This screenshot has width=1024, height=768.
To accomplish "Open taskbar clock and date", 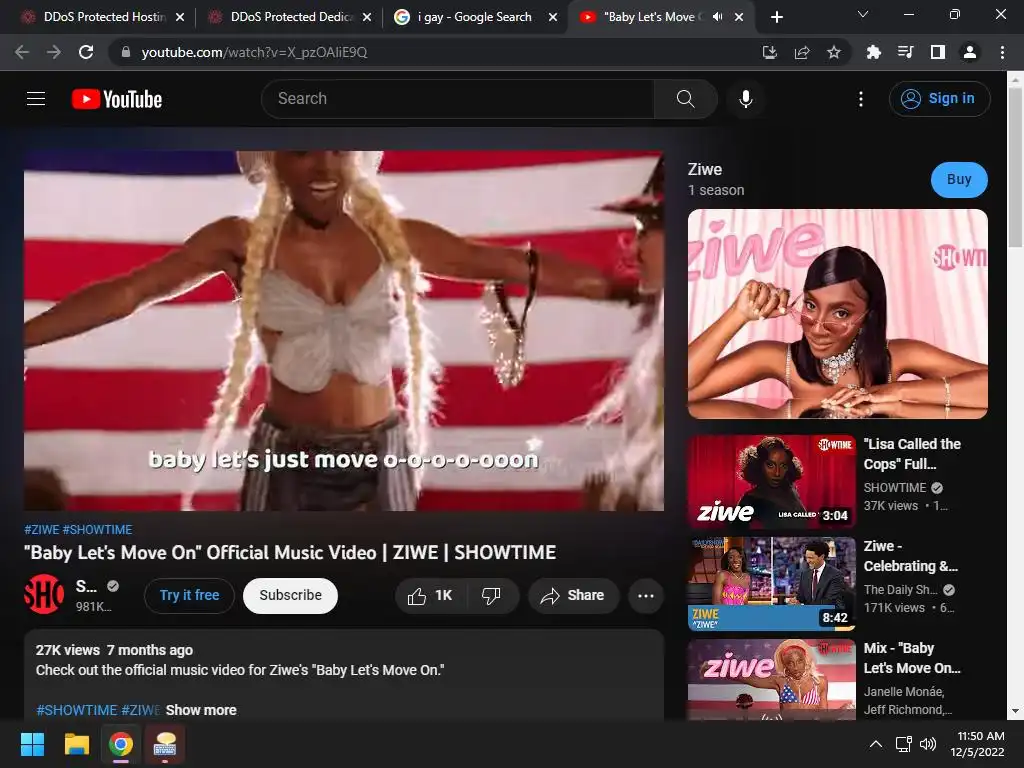I will click(978, 744).
